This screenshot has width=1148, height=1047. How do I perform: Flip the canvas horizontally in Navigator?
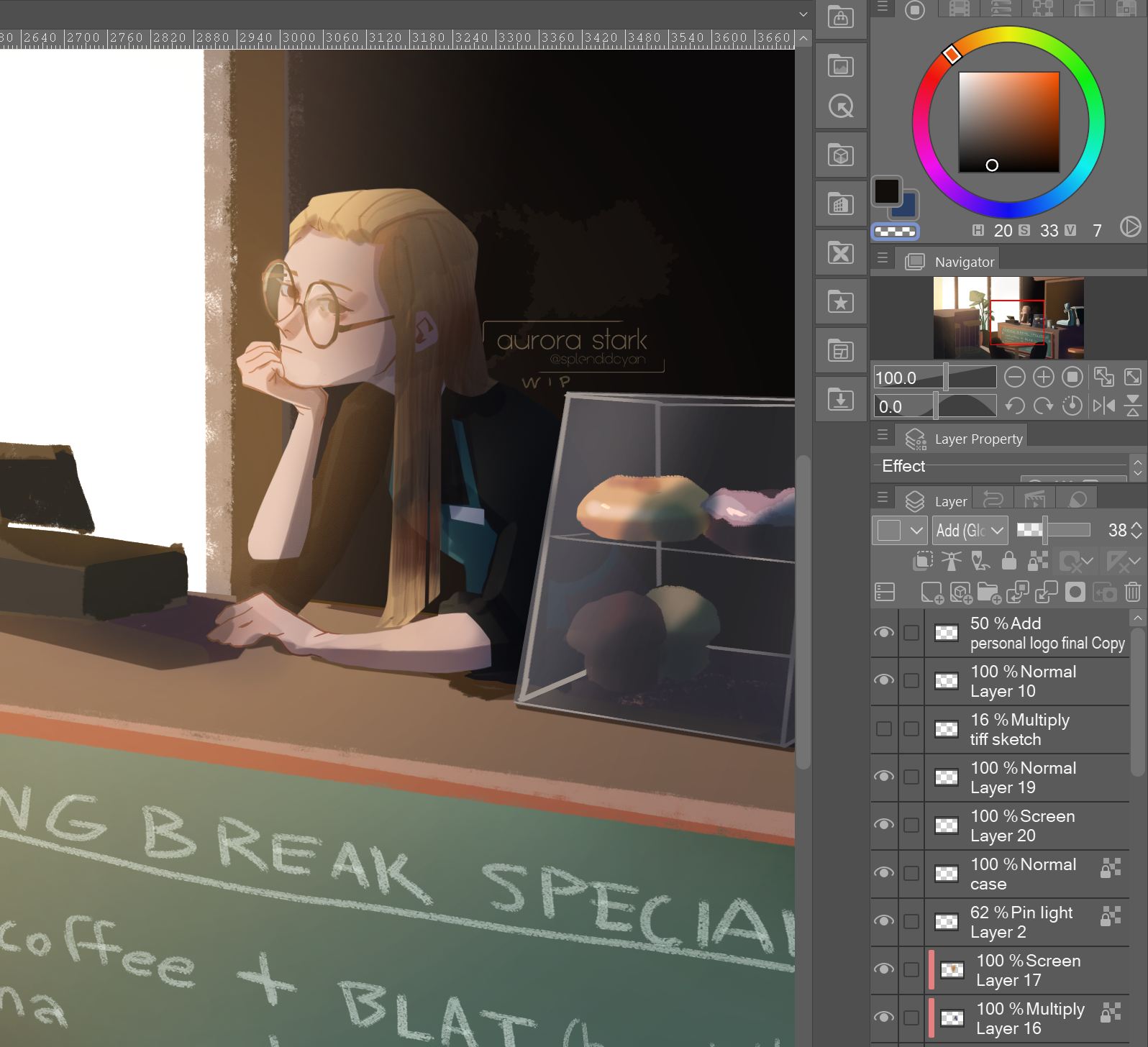click(1103, 406)
